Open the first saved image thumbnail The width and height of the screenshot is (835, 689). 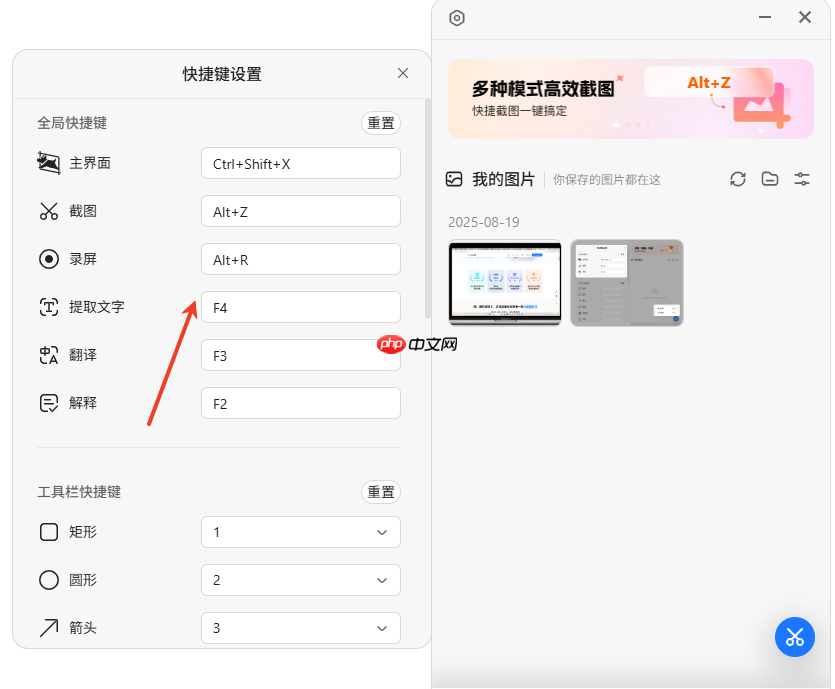tap(505, 283)
